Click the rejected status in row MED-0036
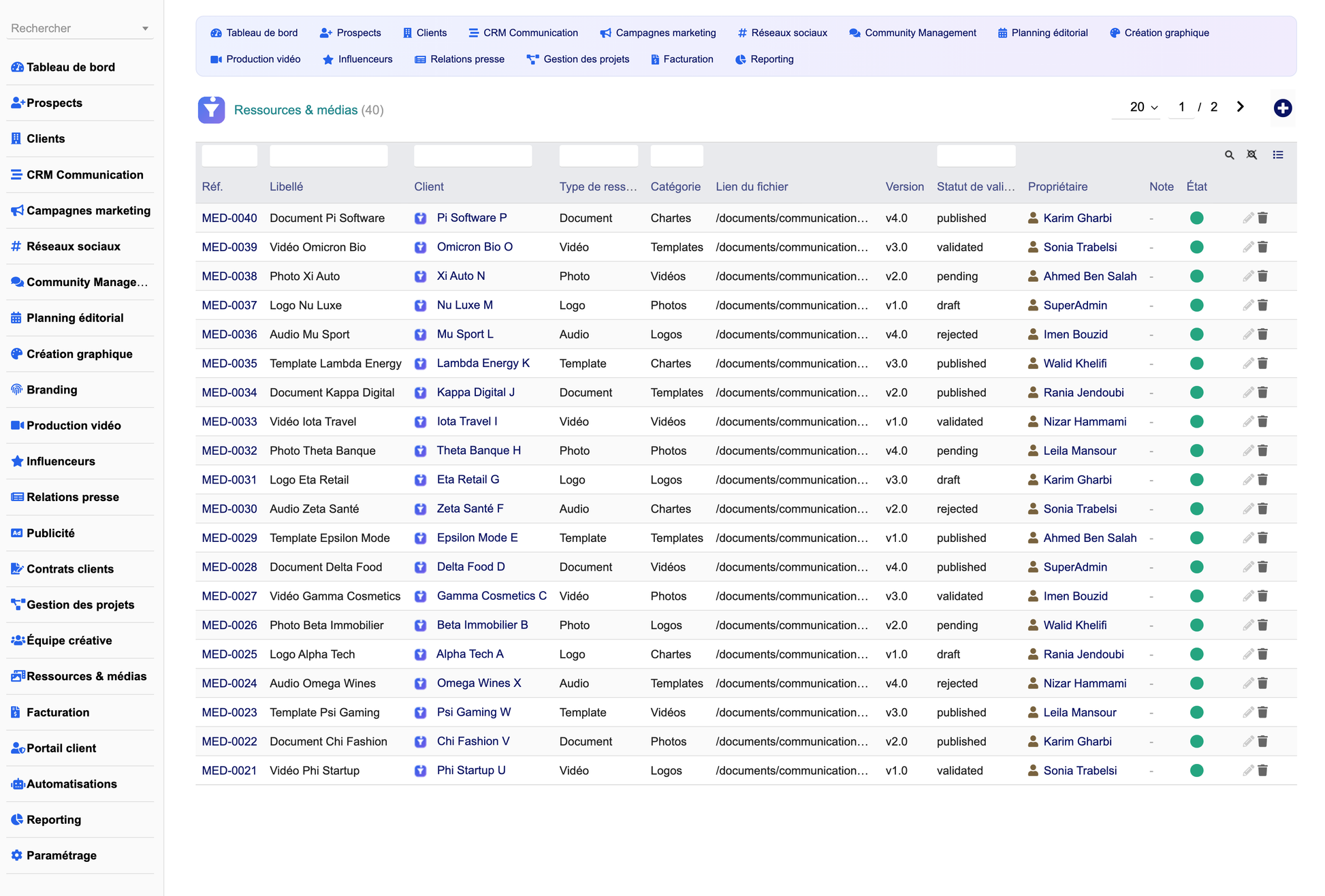The width and height of the screenshot is (1325, 896). pyautogui.click(x=957, y=334)
